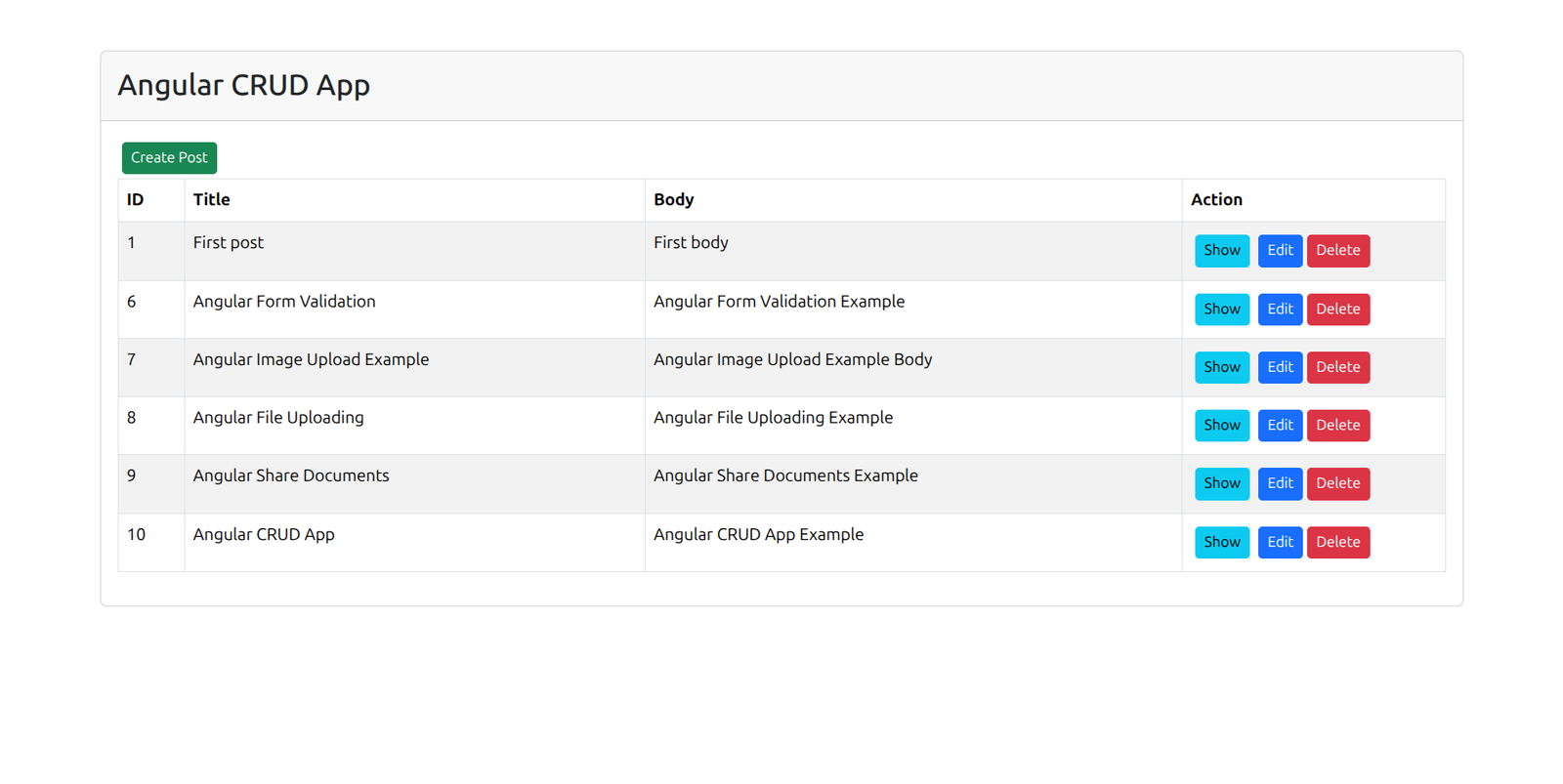1563x784 pixels.
Task: Edit the First post row
Action: (x=1280, y=251)
